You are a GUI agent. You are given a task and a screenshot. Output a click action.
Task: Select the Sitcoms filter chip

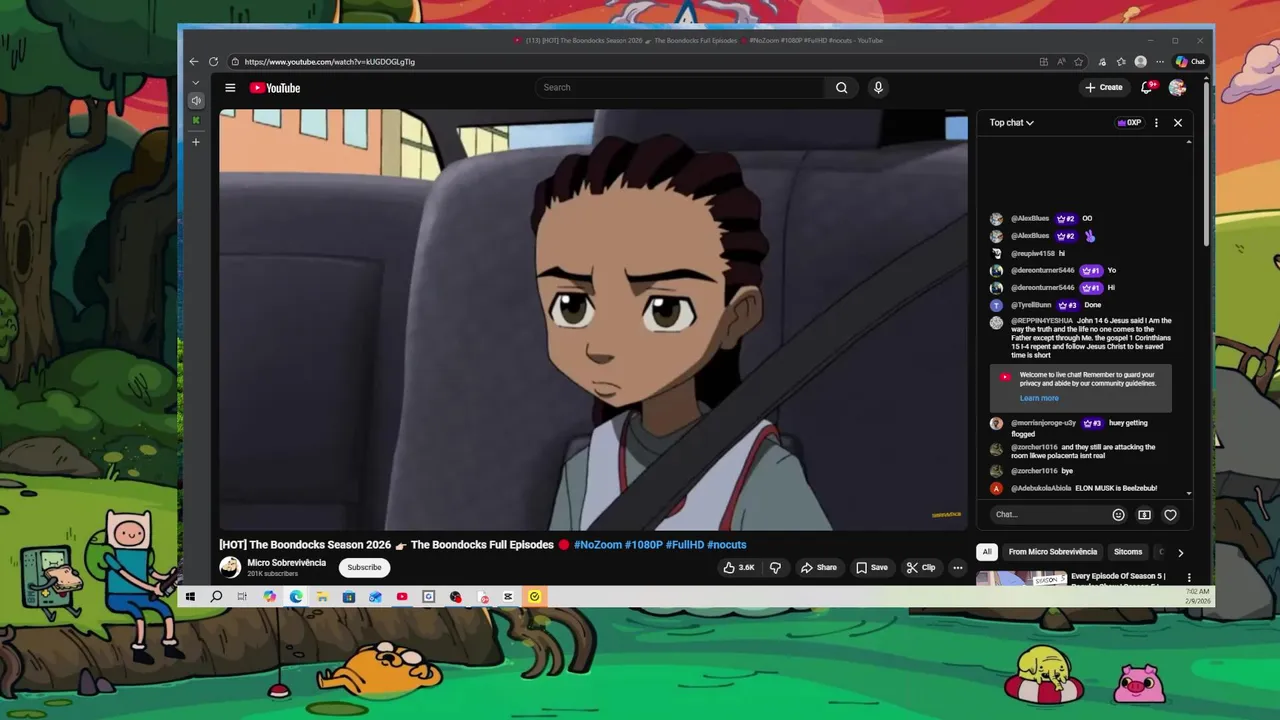(x=1128, y=552)
